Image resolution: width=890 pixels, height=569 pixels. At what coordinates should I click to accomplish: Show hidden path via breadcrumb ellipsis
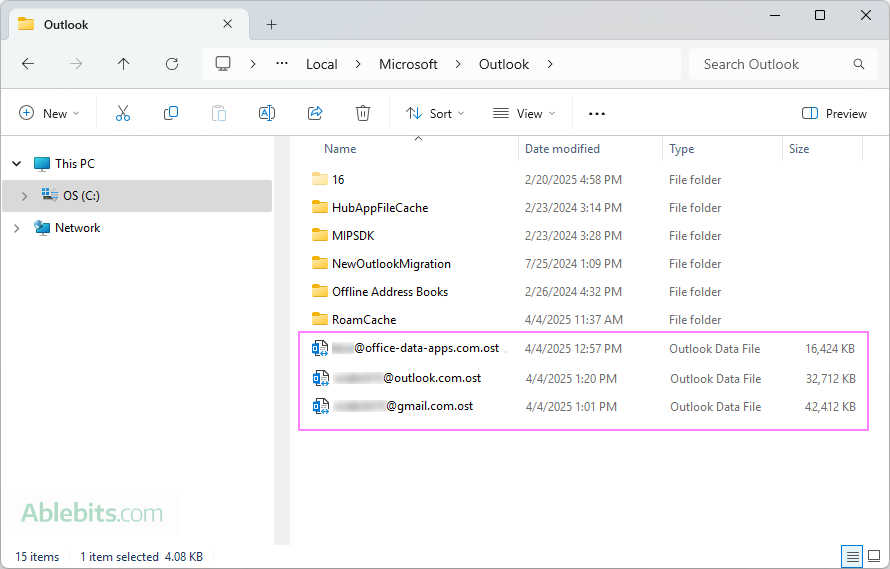(282, 64)
